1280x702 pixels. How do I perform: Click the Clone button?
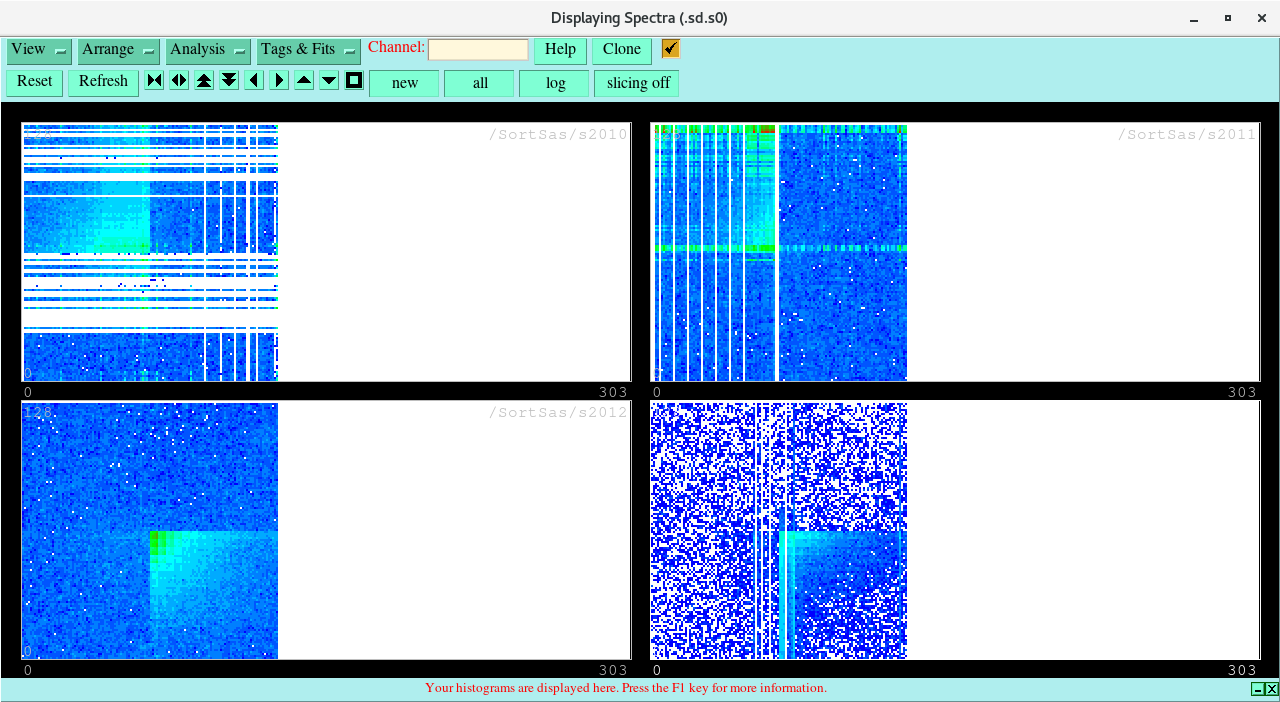(x=621, y=49)
